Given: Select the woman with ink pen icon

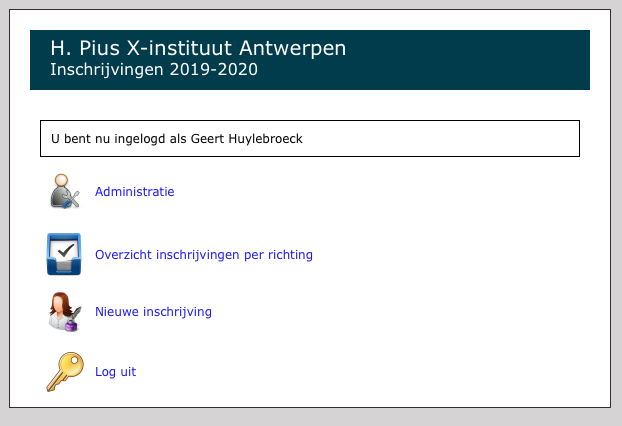Looking at the screenshot, I should coord(65,312).
